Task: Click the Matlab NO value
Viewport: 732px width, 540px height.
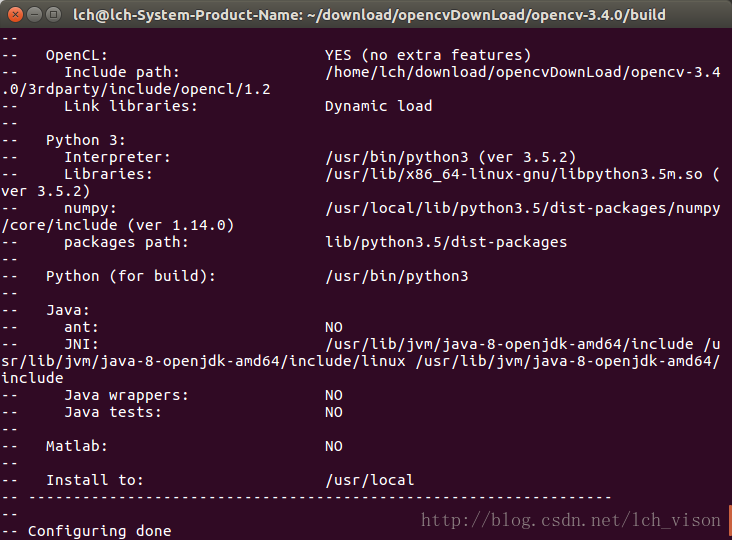Action: click(334, 446)
